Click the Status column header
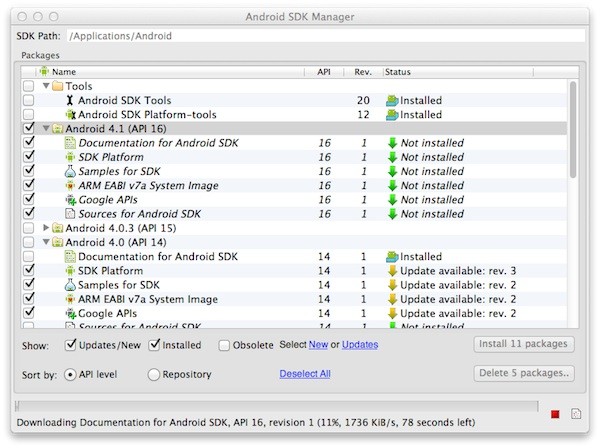Screen dimensions: 600x448 pos(458,72)
